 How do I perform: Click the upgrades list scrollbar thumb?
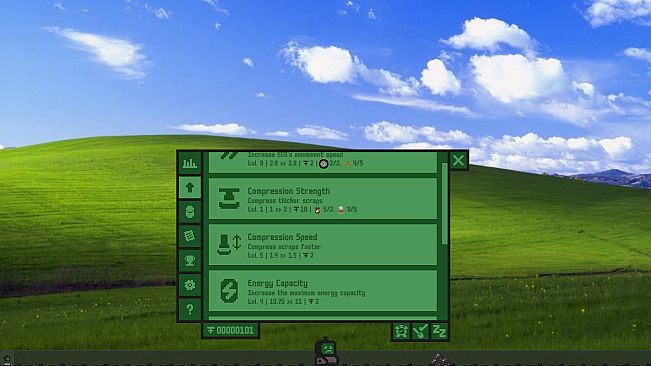(x=444, y=203)
